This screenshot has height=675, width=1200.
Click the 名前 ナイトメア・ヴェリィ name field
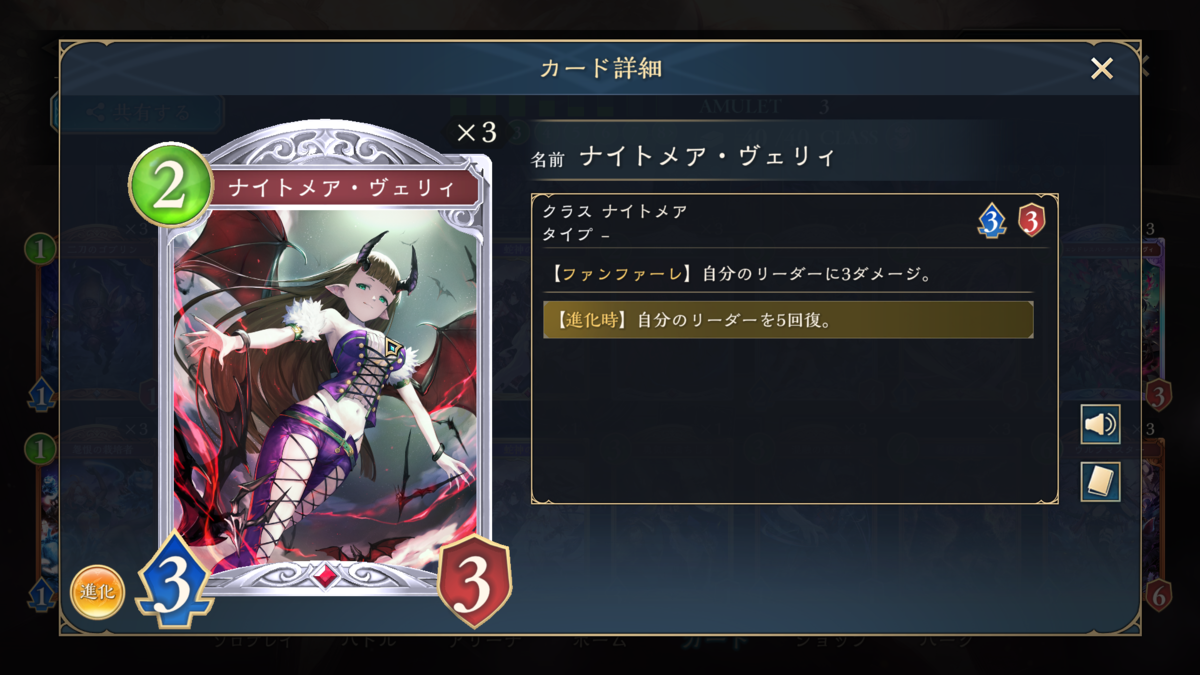[x=683, y=158]
